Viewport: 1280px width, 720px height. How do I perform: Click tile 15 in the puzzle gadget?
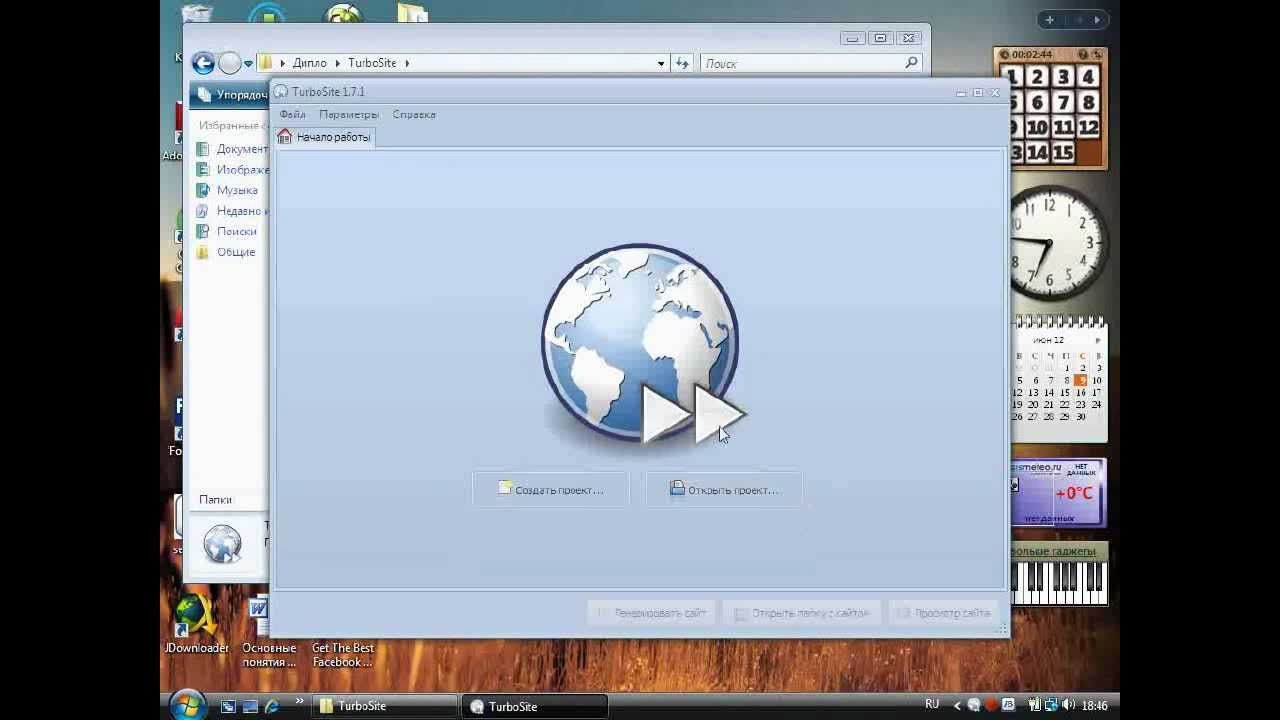1062,153
